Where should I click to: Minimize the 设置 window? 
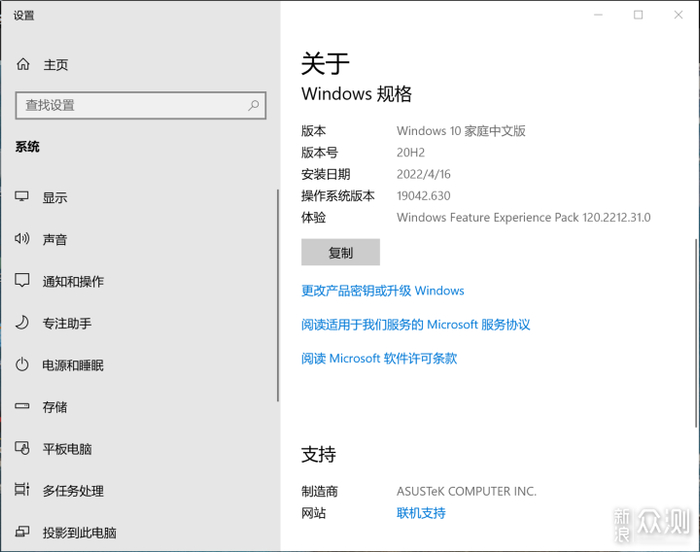coord(598,15)
